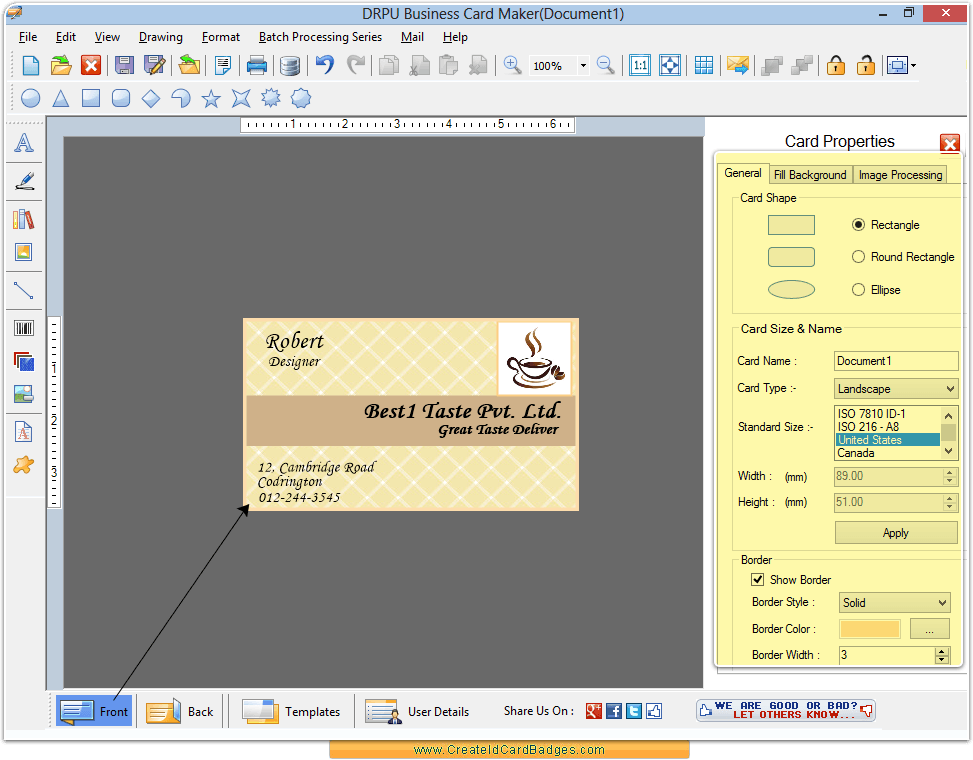Viewport: 973px width, 760px height.
Task: Open border color picker with '...' button
Action: tap(930, 628)
